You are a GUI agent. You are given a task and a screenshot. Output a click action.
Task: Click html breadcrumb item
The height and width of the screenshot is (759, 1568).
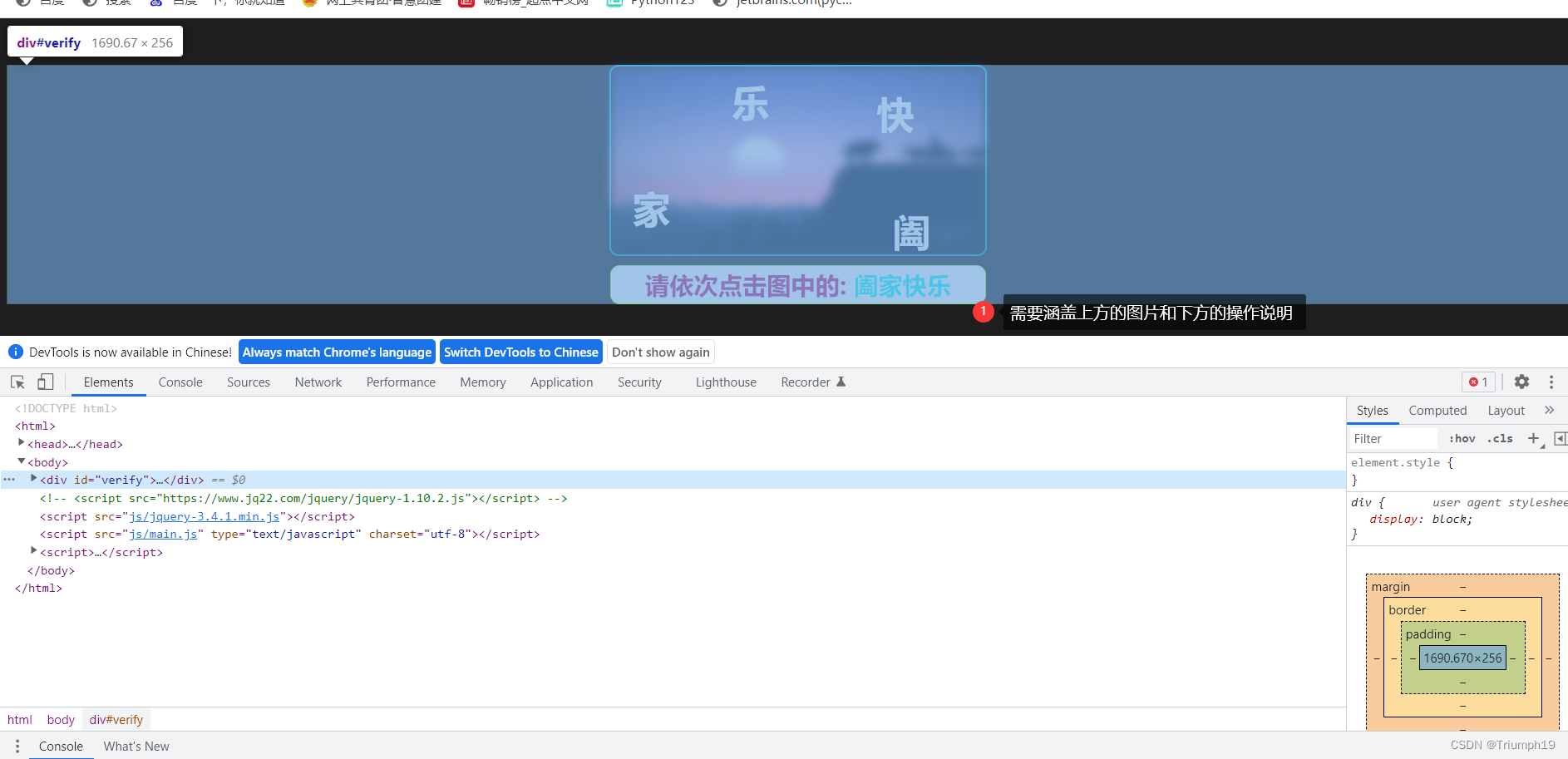[20, 719]
